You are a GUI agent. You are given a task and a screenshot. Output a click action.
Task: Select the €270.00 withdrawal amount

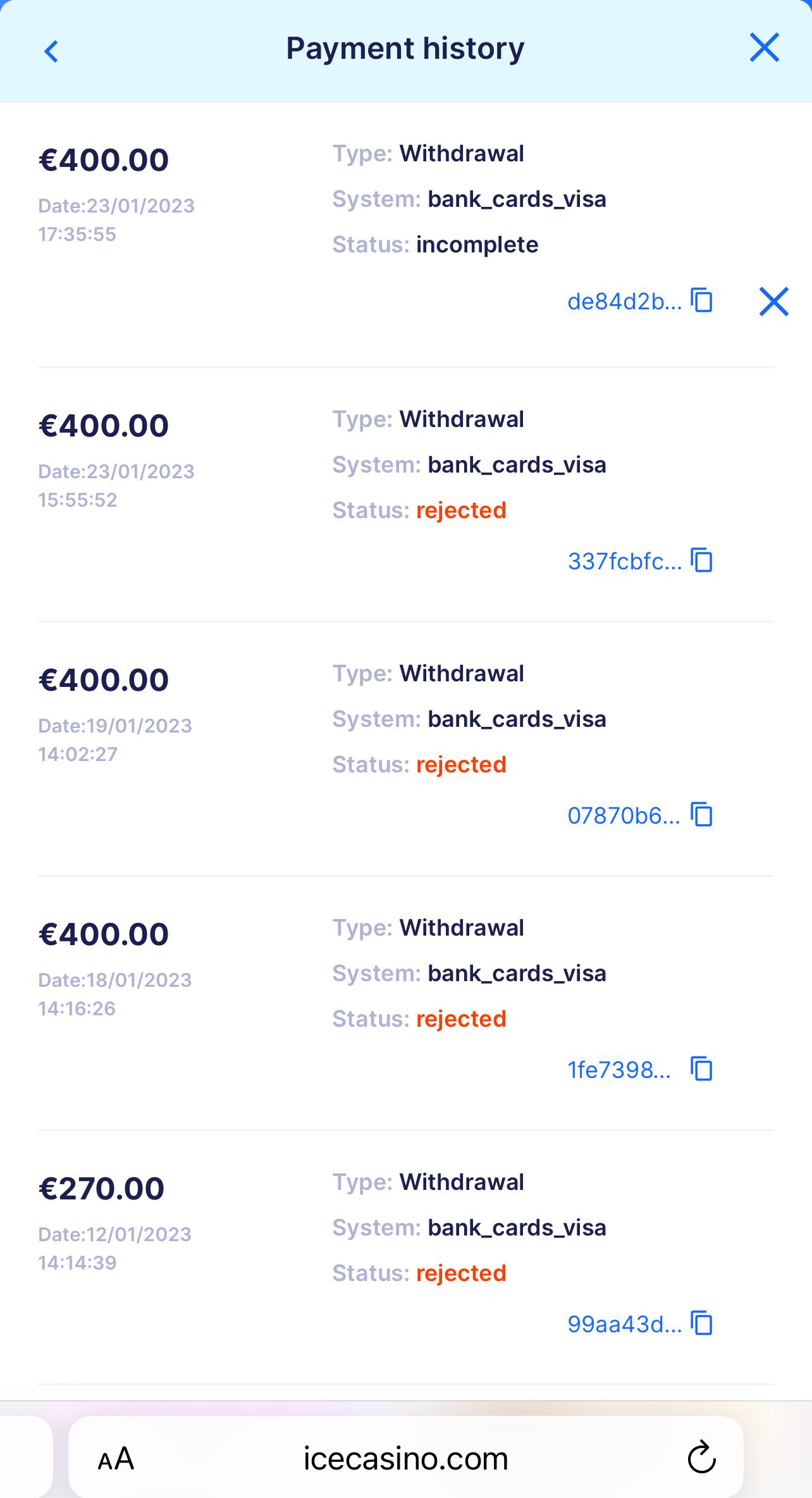click(x=102, y=1189)
